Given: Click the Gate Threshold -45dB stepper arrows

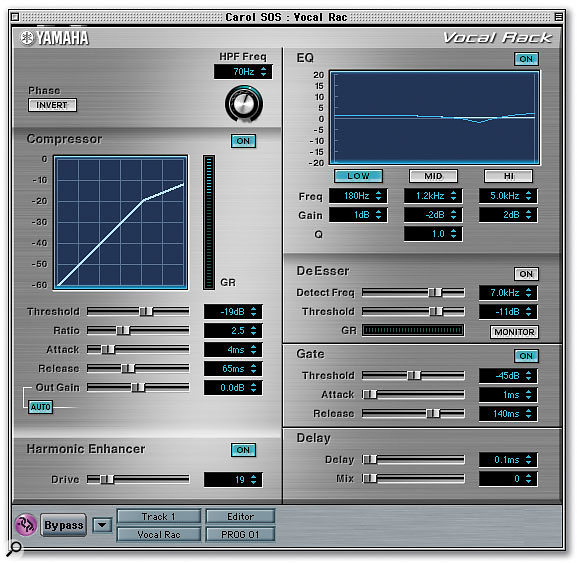Looking at the screenshot, I should tap(528, 376).
